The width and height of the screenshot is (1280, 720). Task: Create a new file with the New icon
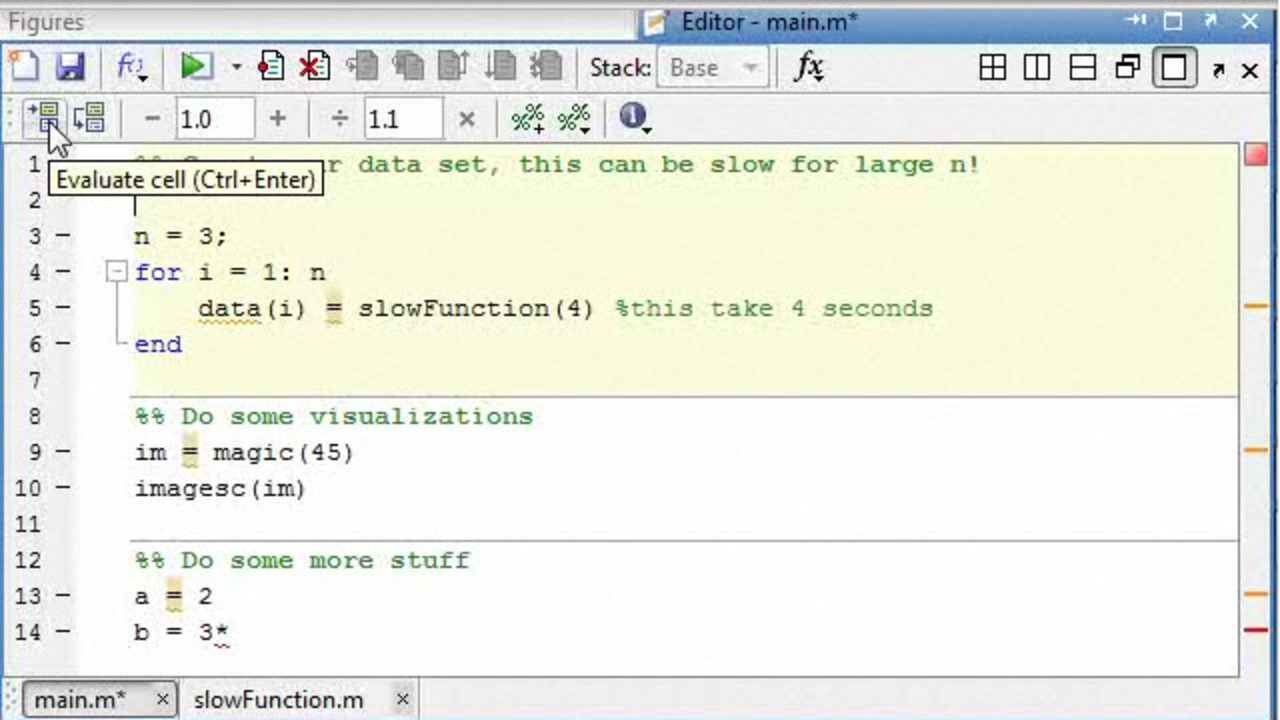click(x=24, y=67)
